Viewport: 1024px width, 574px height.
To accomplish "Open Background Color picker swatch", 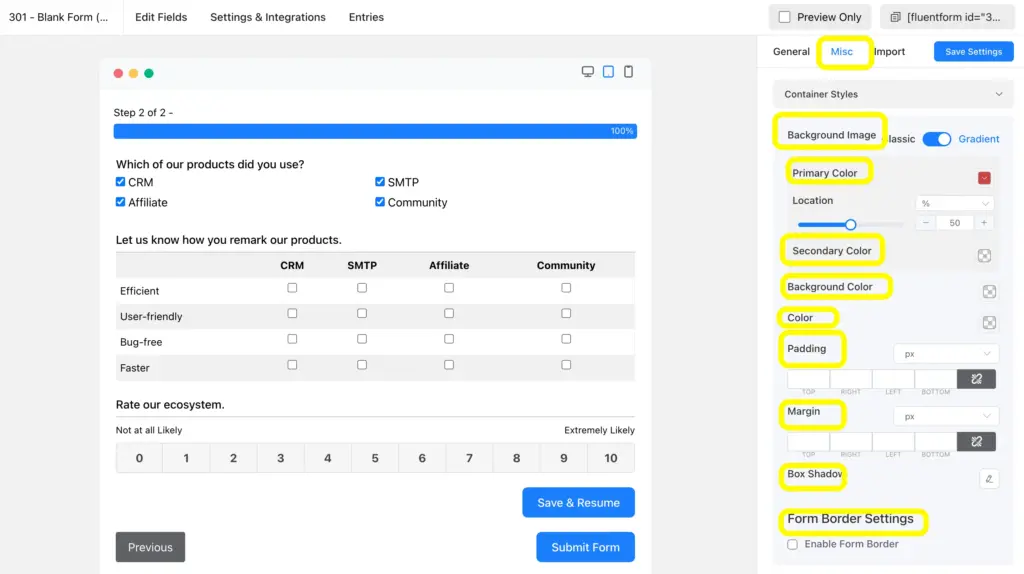I will pyautogui.click(x=989, y=291).
